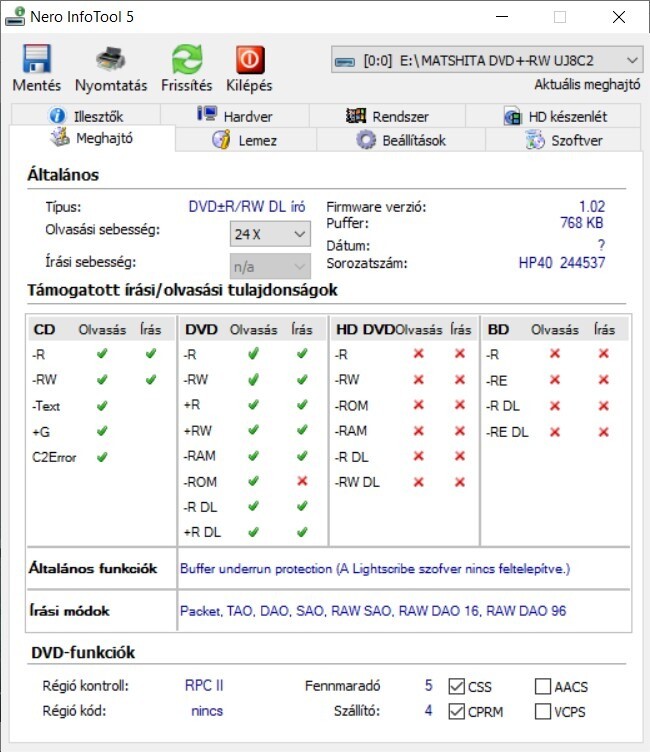Click the buffer value 768 KB
This screenshot has width=650, height=752.
(581, 223)
